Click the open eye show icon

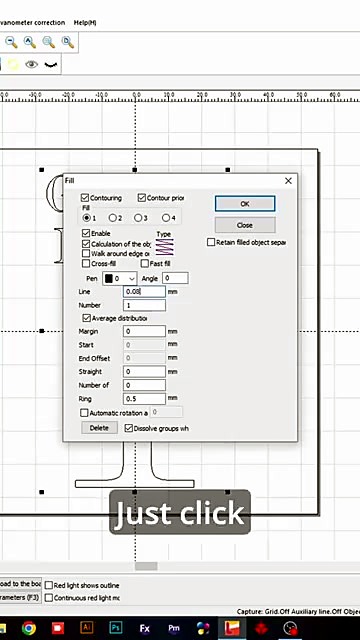tap(31, 64)
